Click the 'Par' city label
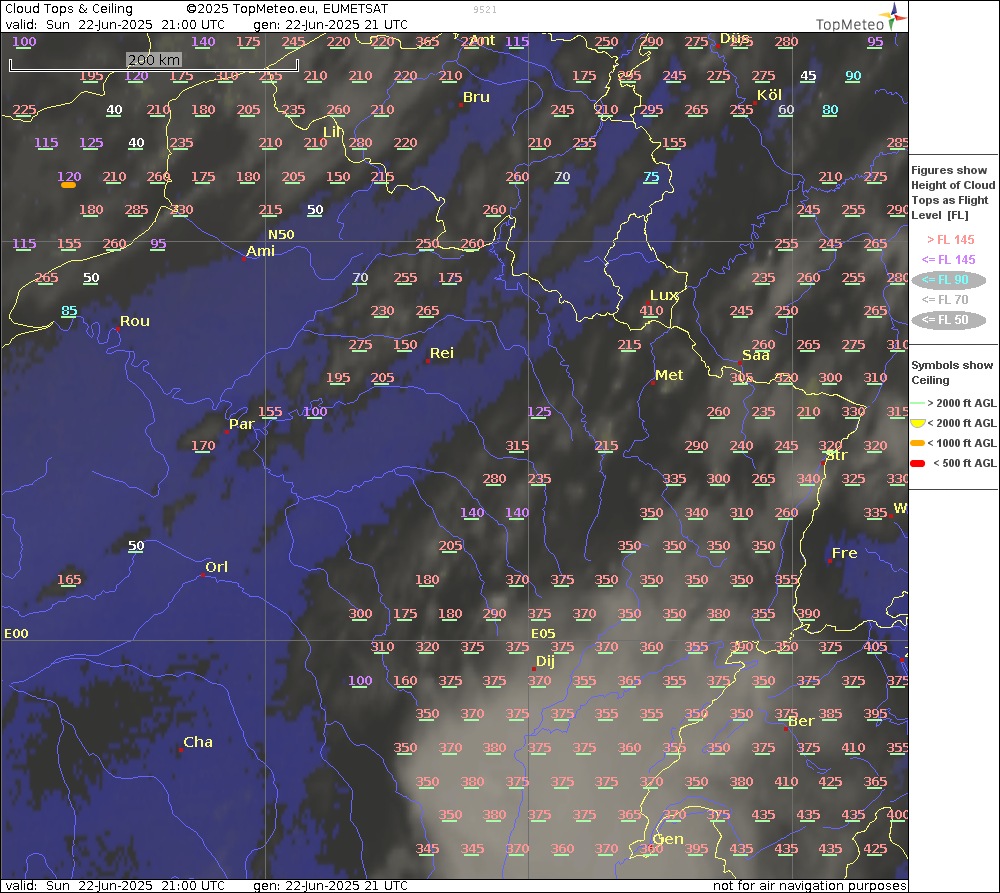Viewport: 1000px width, 893px height. 242,424
